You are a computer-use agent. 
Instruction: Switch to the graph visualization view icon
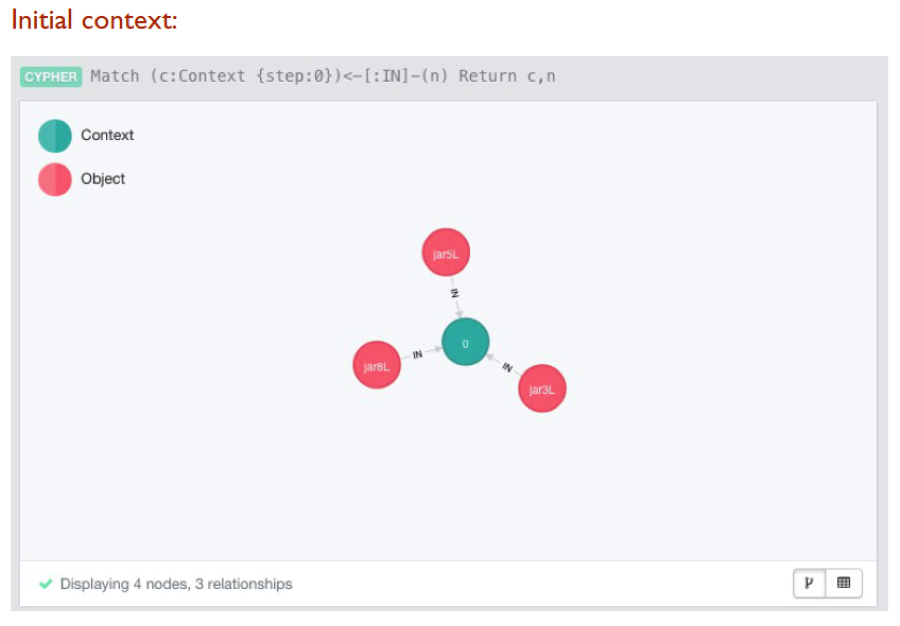810,583
